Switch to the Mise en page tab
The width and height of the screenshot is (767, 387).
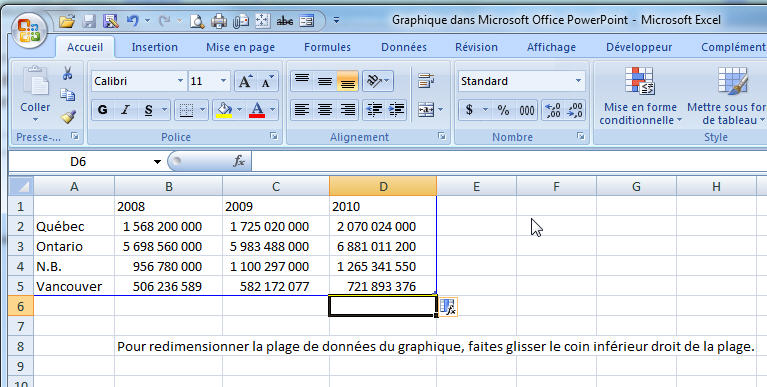(240, 47)
